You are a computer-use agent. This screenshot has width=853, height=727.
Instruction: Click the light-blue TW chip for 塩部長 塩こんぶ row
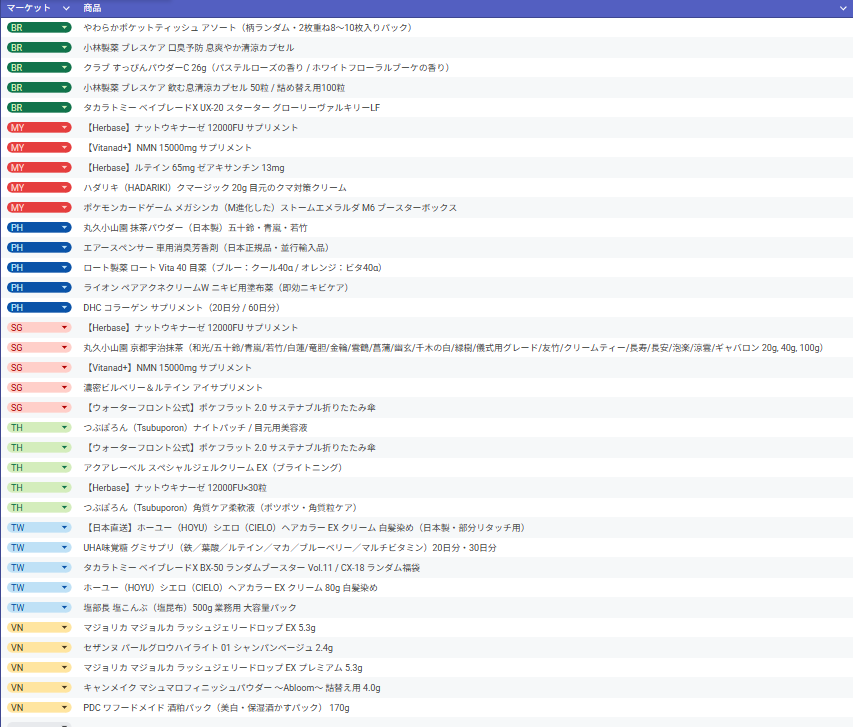[x=39, y=607]
